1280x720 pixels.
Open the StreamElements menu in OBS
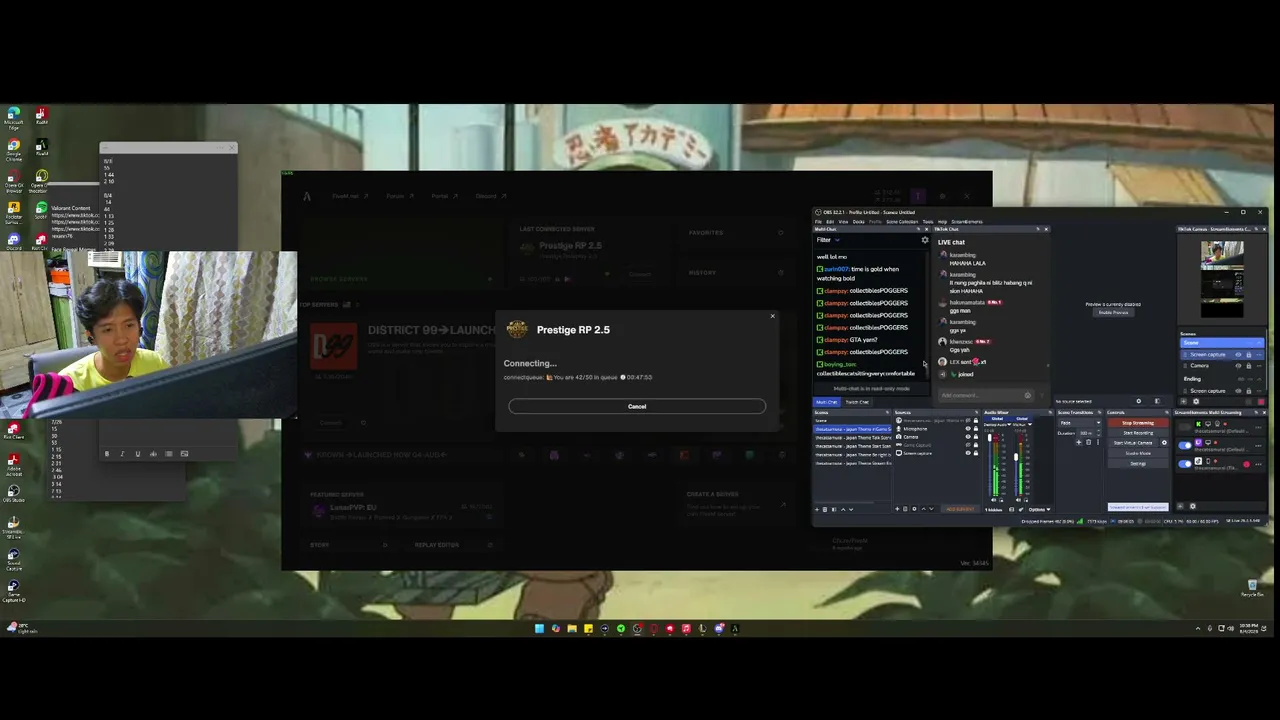click(967, 222)
